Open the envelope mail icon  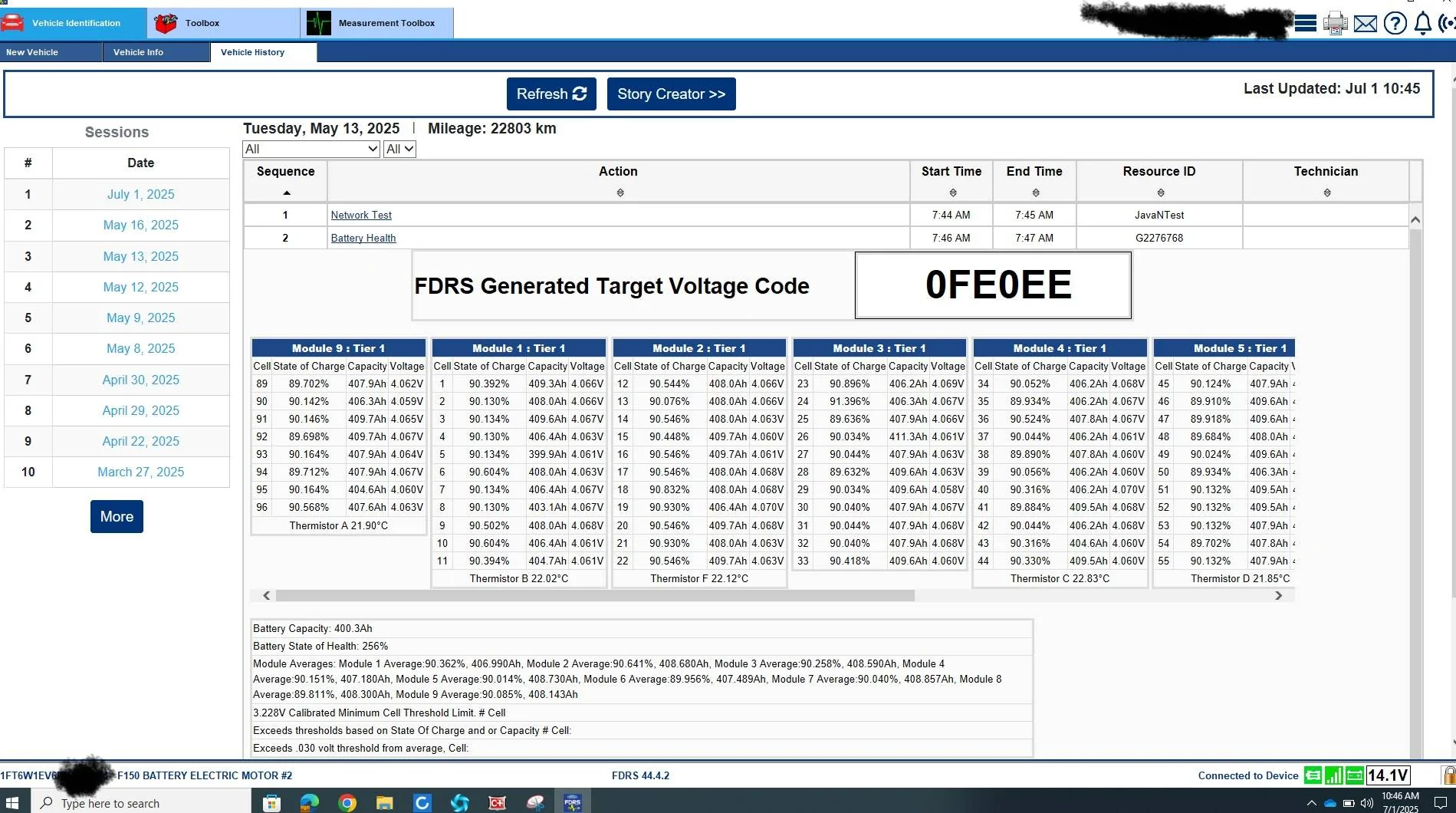tap(1366, 24)
